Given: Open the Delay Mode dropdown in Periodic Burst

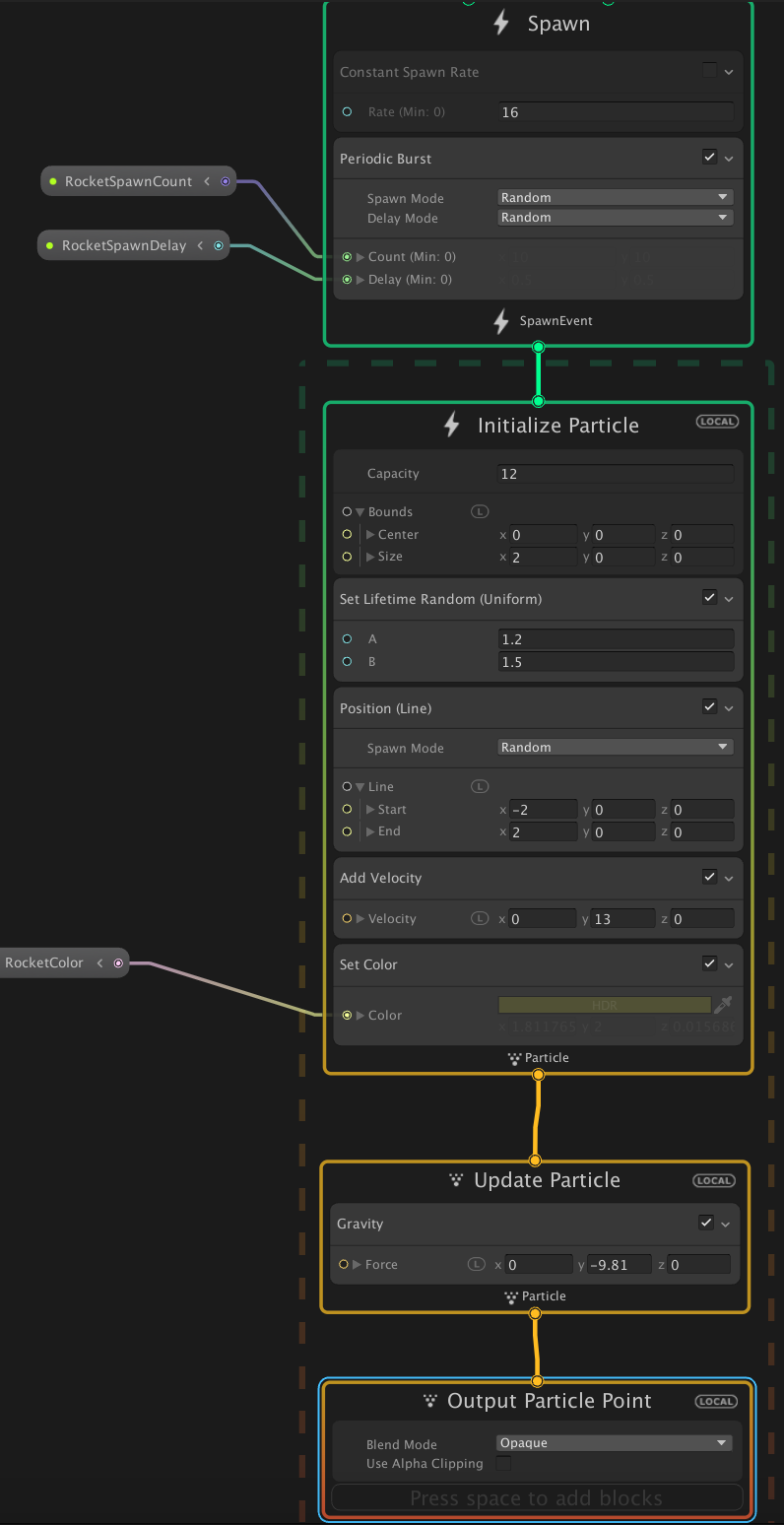Looking at the screenshot, I should coord(615,218).
